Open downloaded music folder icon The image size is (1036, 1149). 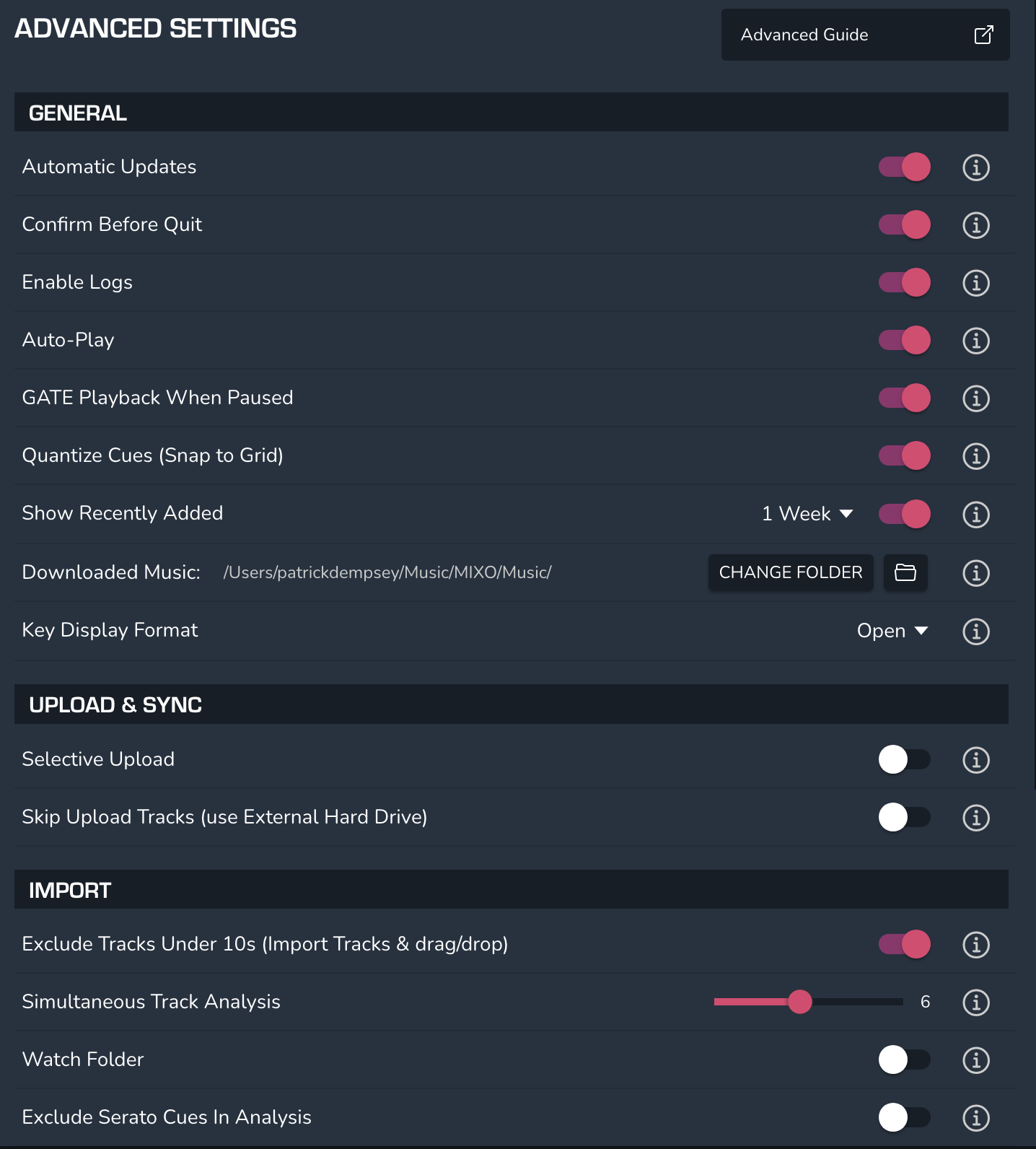pos(905,572)
